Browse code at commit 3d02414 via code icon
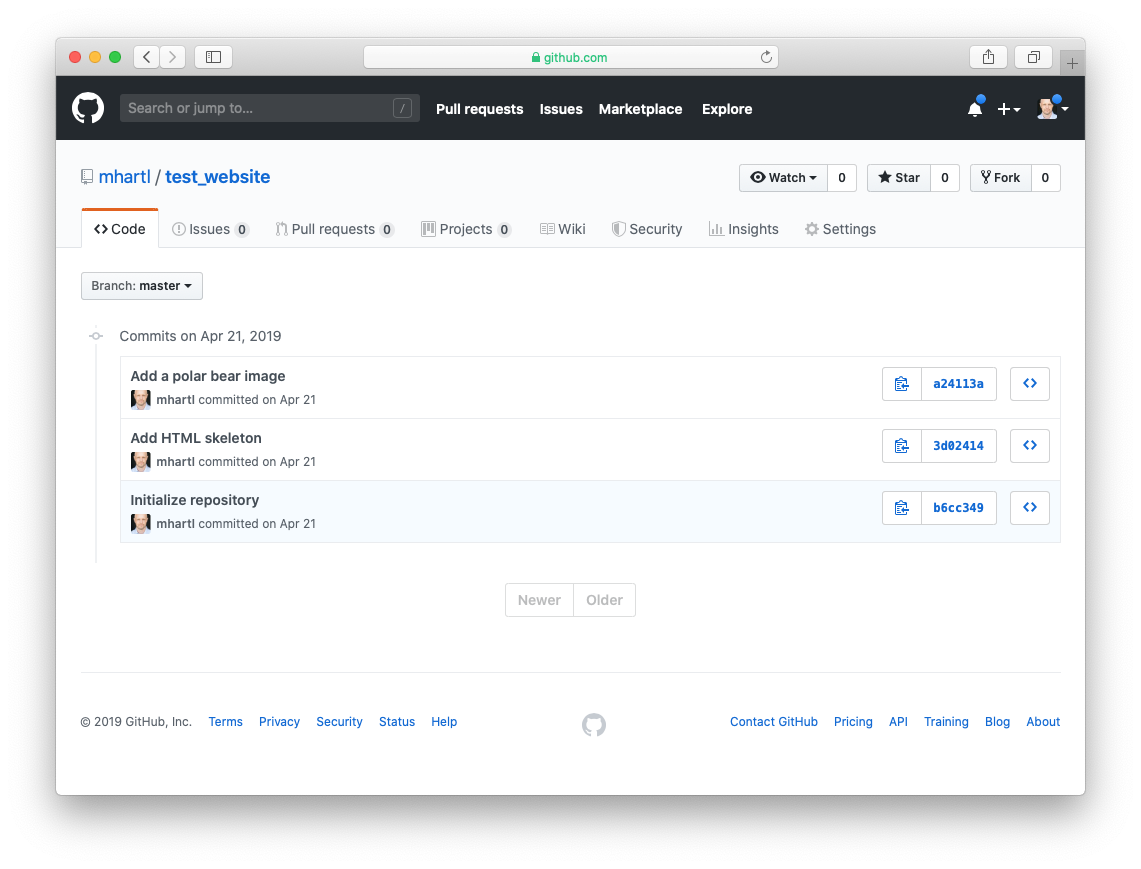This screenshot has width=1141, height=869. coord(1029,445)
